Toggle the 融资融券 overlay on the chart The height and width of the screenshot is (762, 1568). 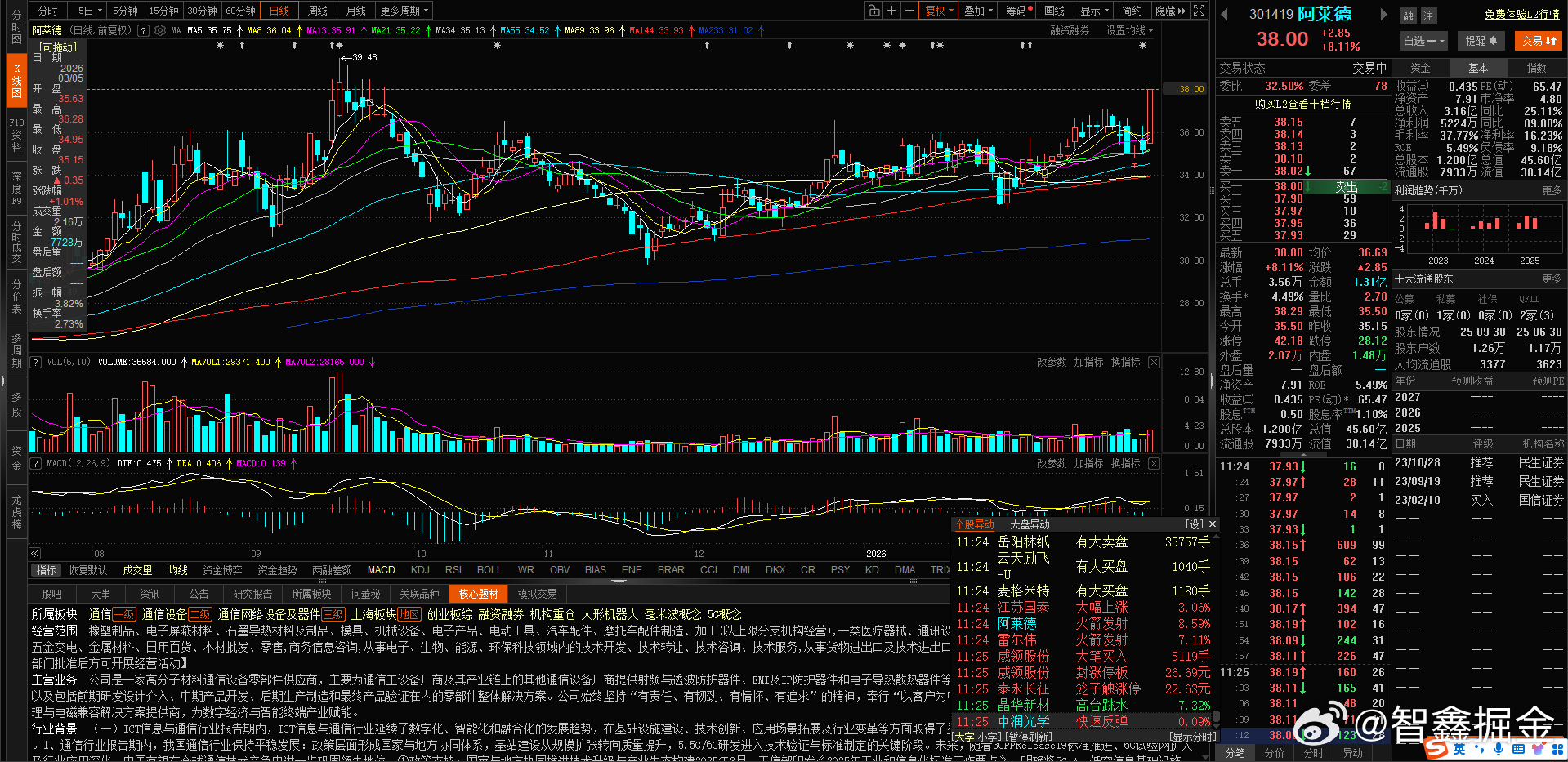pos(1070,30)
